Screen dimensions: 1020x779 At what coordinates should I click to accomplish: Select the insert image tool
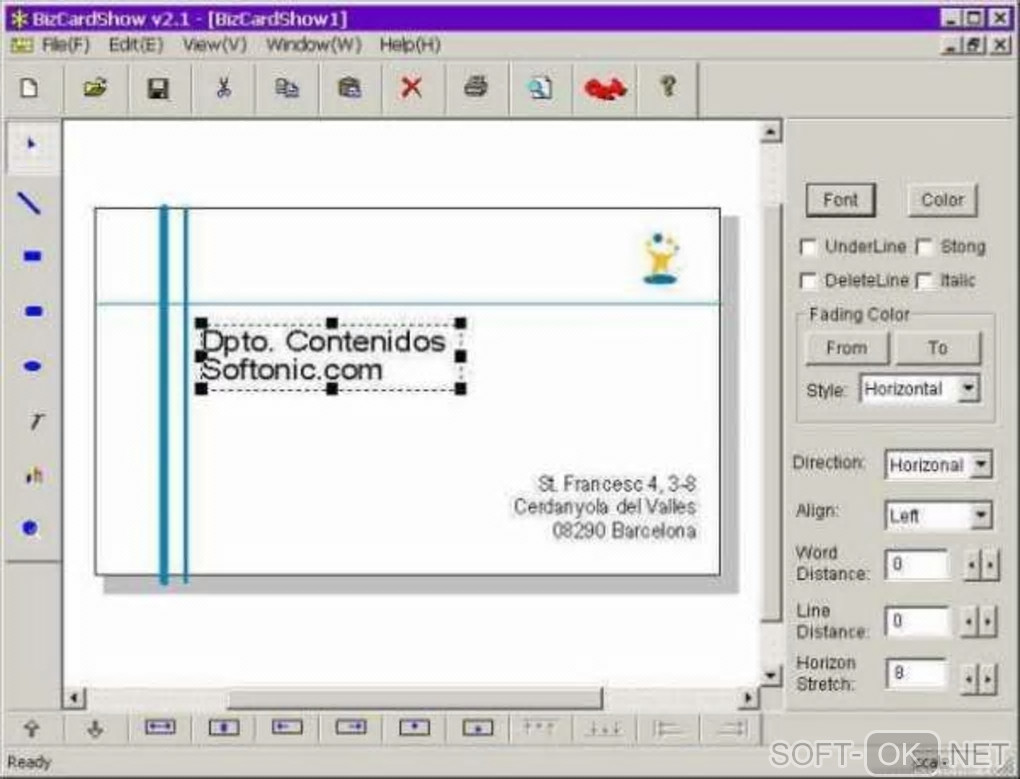pos(34,476)
